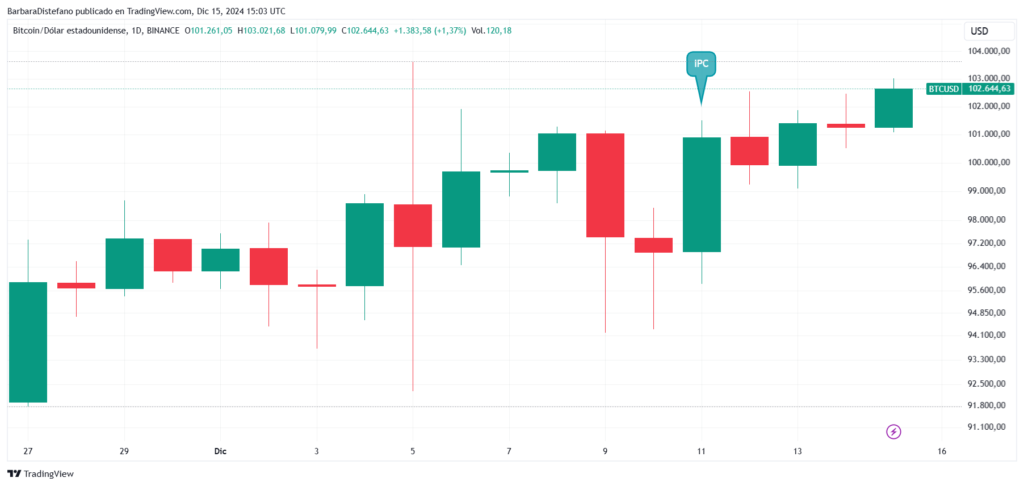Click the 104.000,00 price scale label
1024x486 pixels.
click(986, 51)
